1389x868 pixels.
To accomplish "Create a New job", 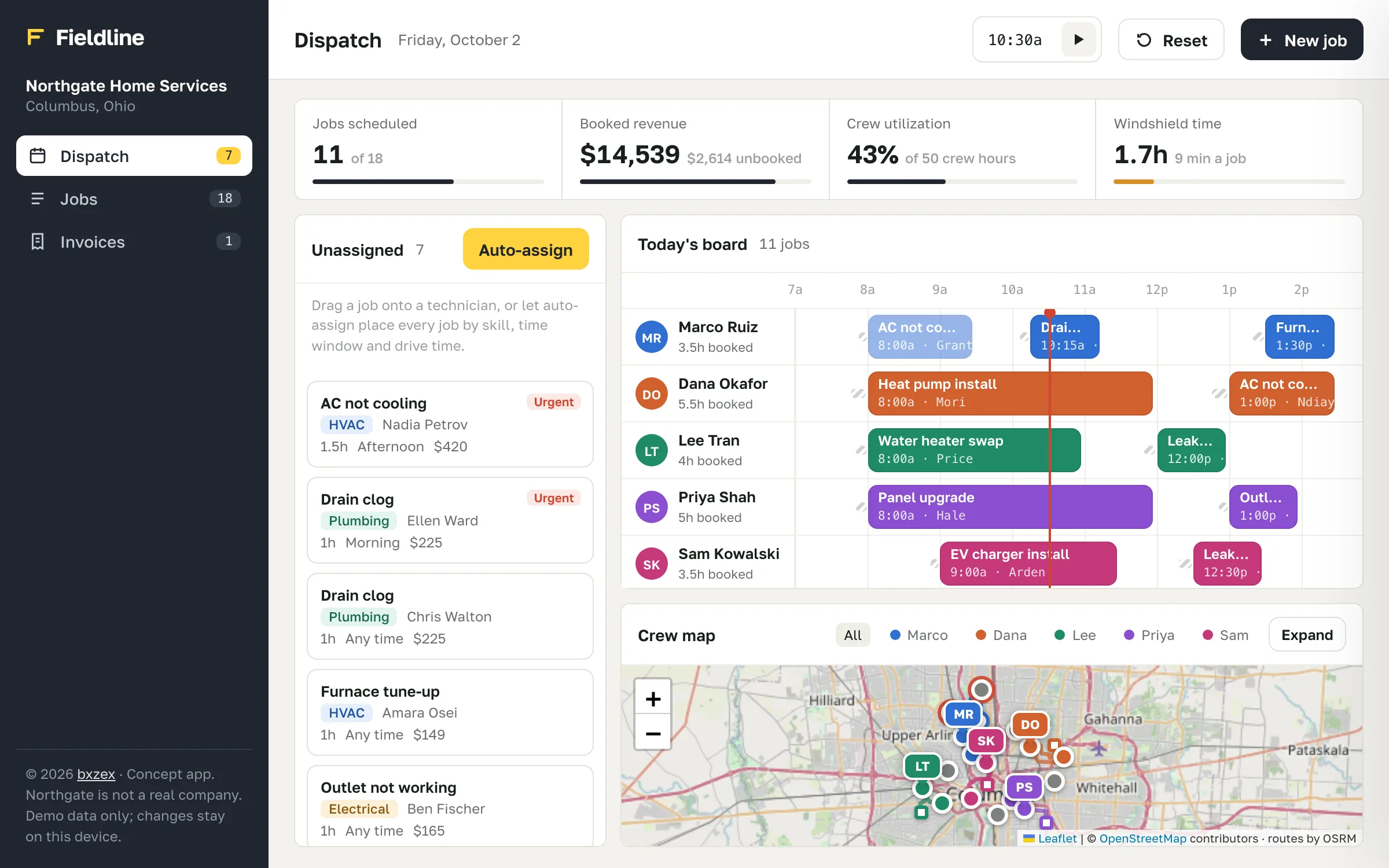I will pyautogui.click(x=1302, y=39).
